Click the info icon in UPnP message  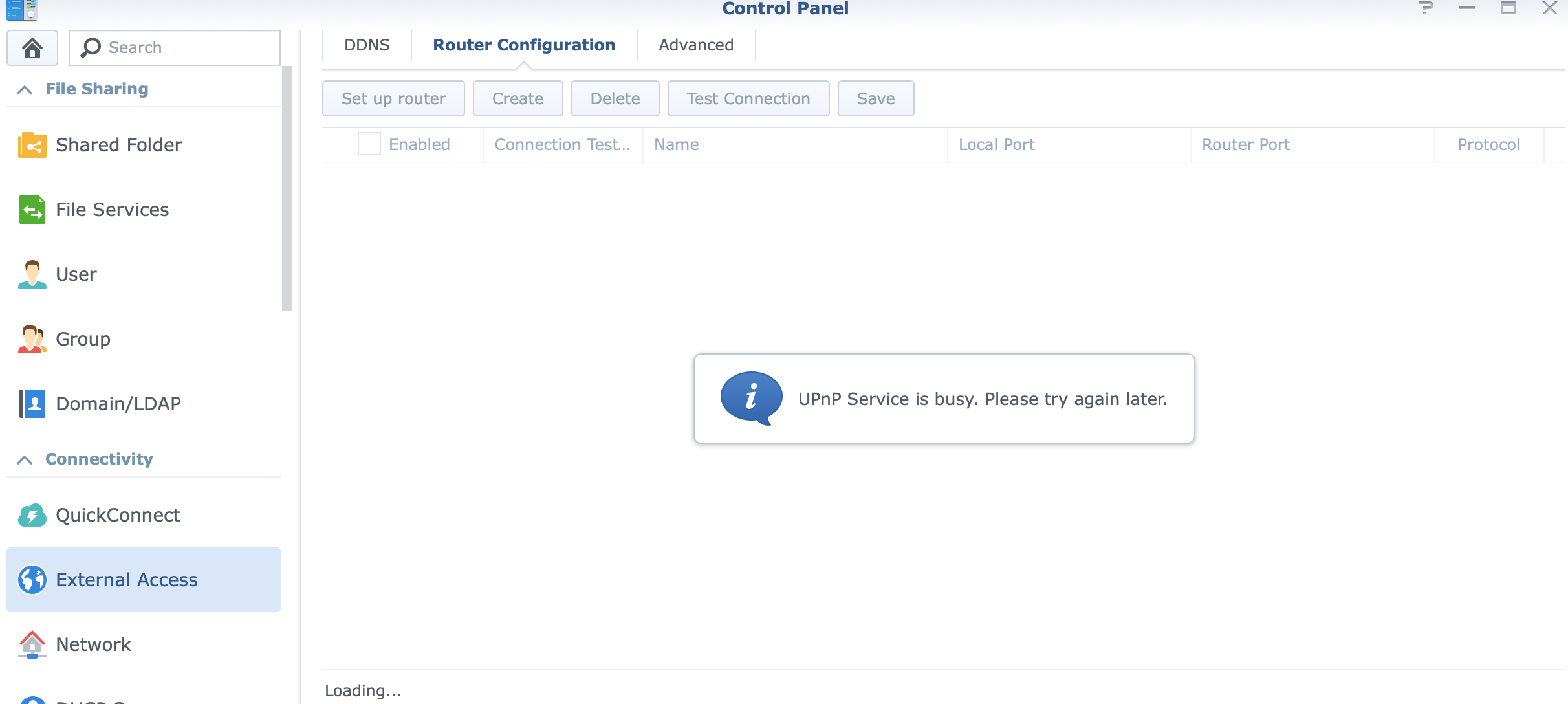click(751, 398)
